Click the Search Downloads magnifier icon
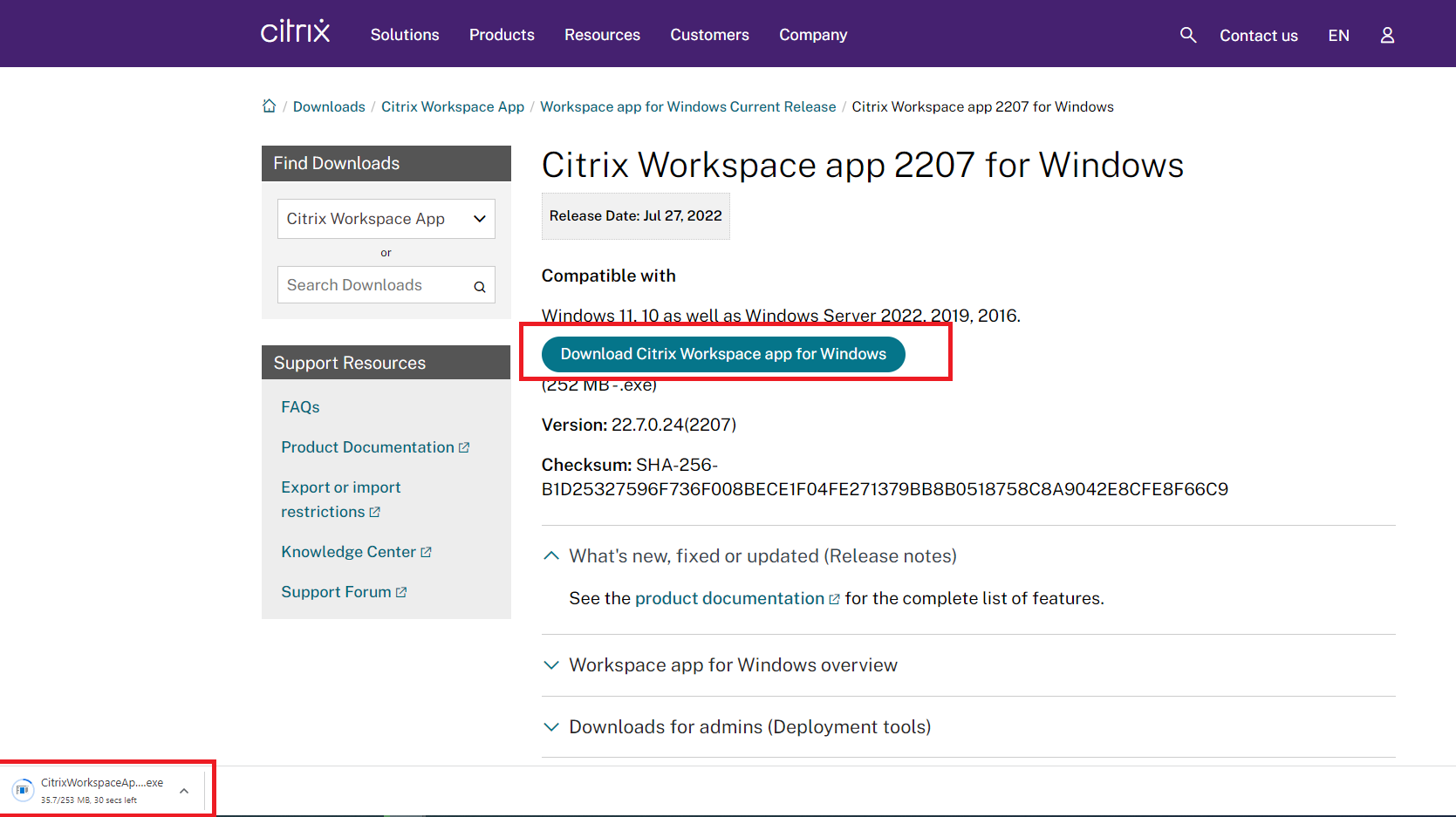1456x817 pixels. tap(480, 286)
